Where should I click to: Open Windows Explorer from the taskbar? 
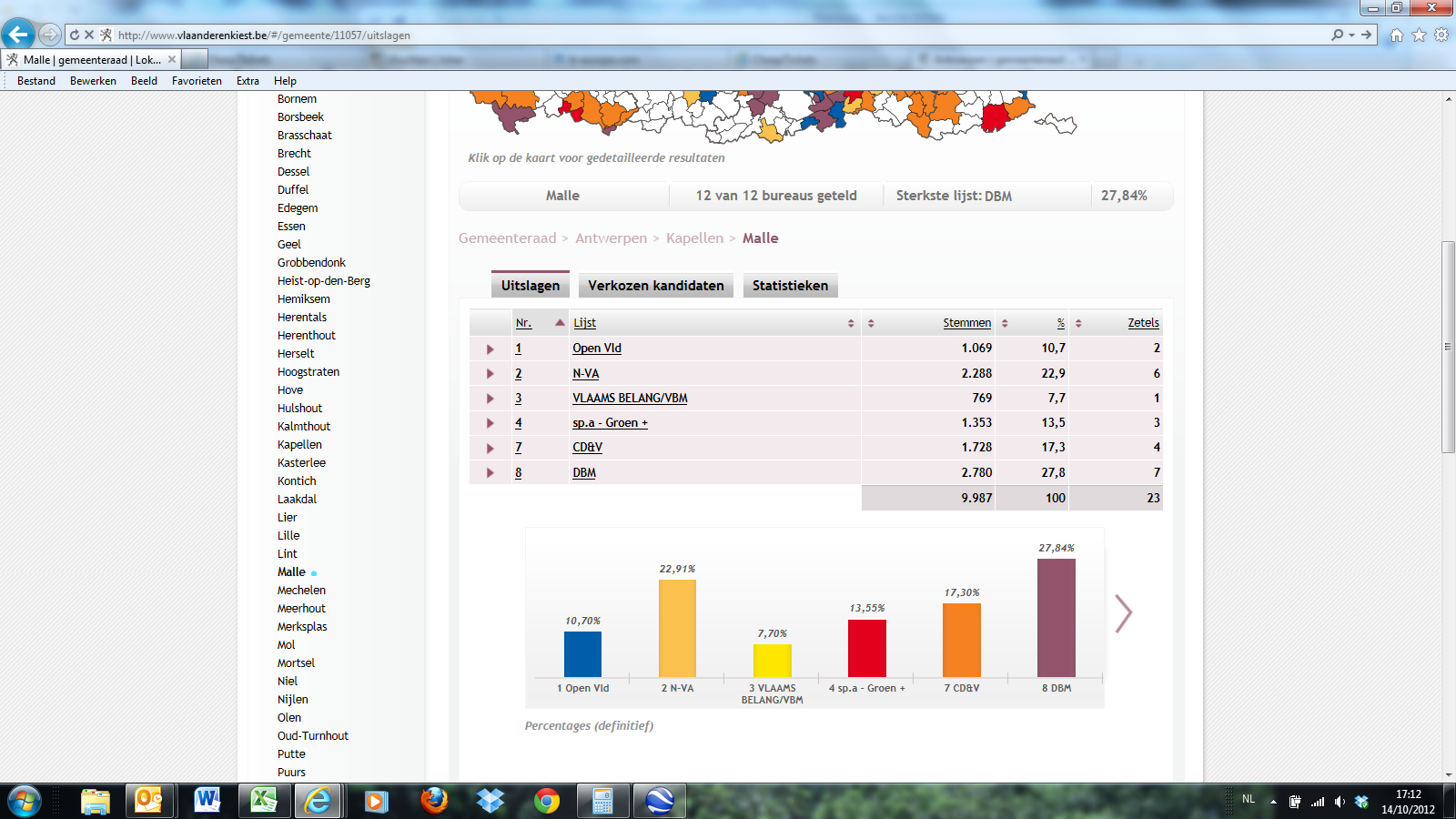(x=96, y=802)
